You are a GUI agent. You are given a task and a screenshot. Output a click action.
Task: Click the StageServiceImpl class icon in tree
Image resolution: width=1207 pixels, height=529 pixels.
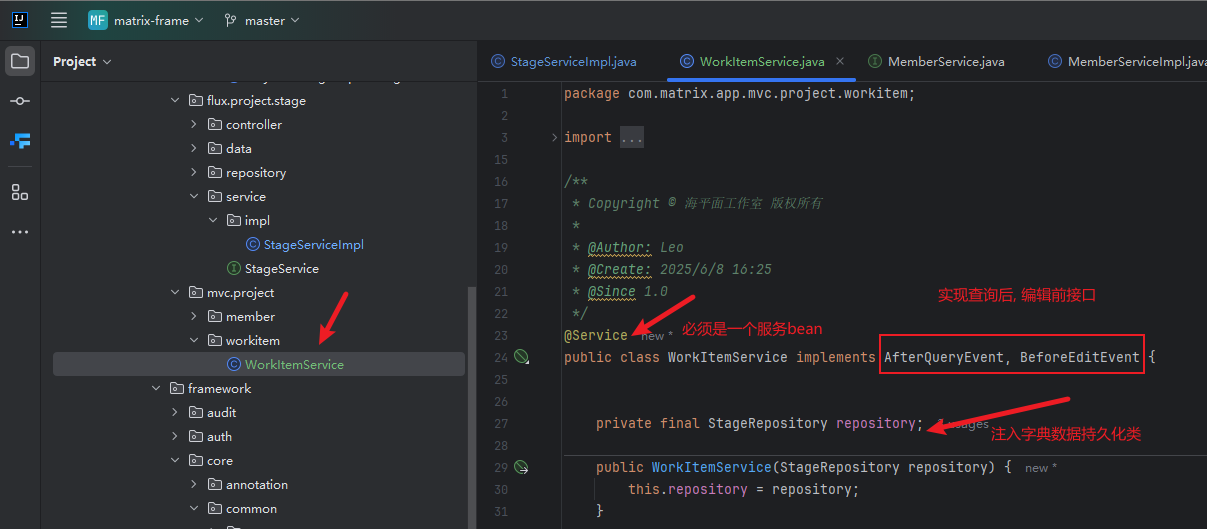pyautogui.click(x=253, y=245)
